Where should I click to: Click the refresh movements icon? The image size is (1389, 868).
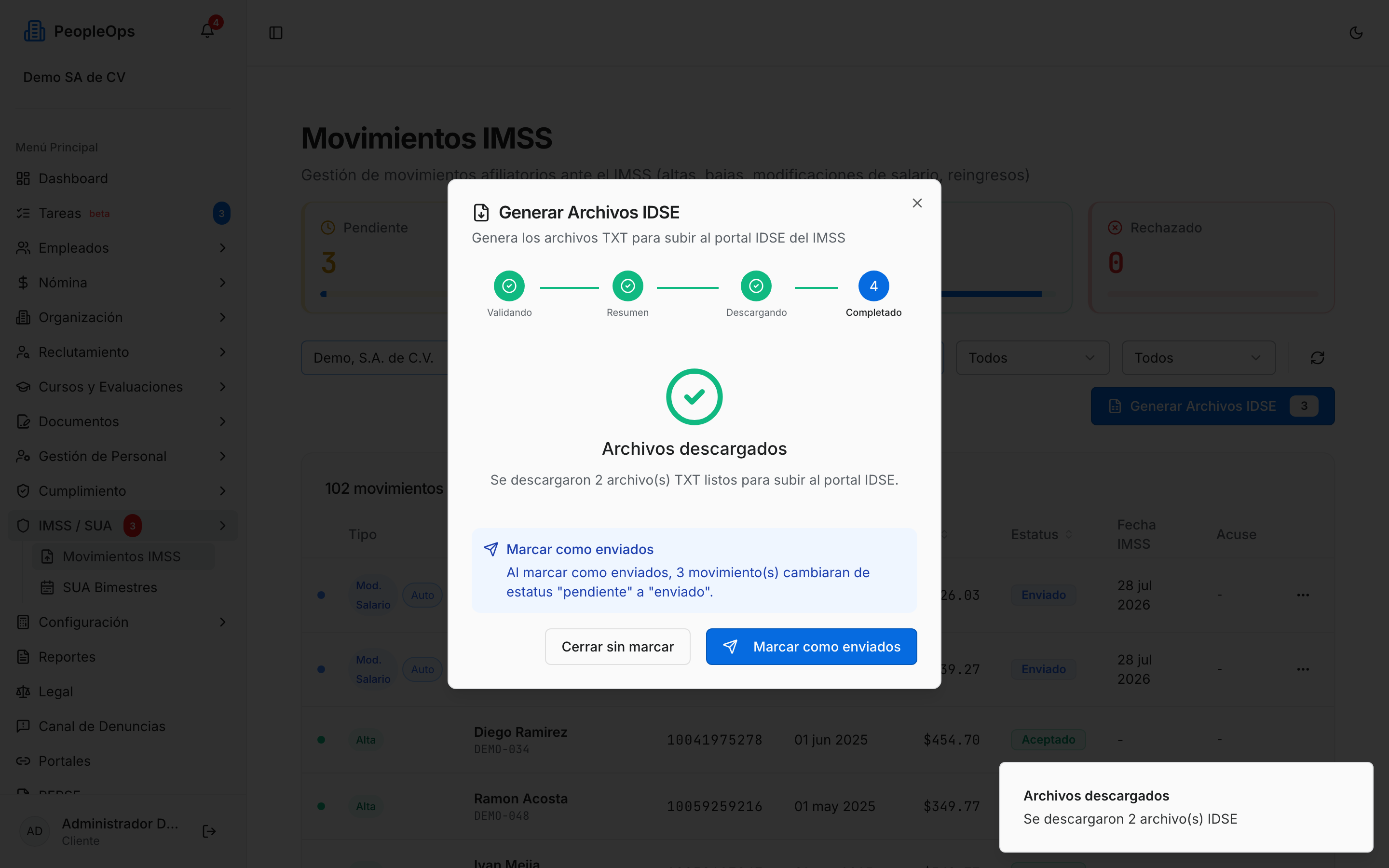(1318, 358)
